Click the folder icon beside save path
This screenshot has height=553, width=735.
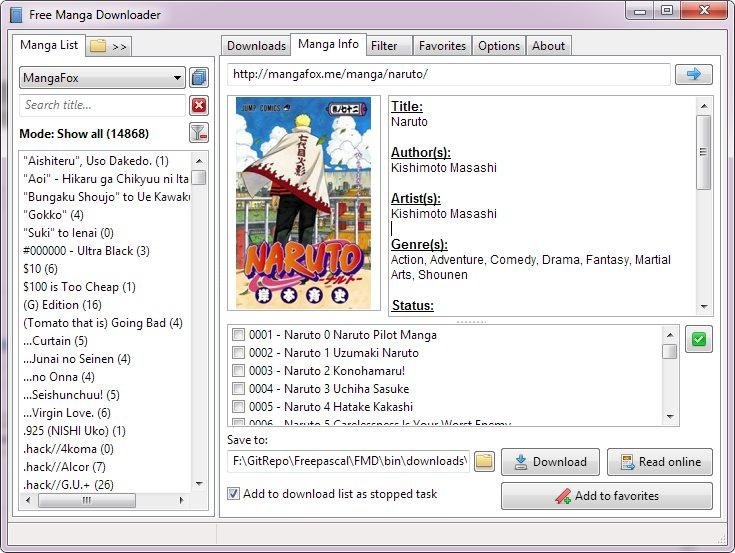484,461
